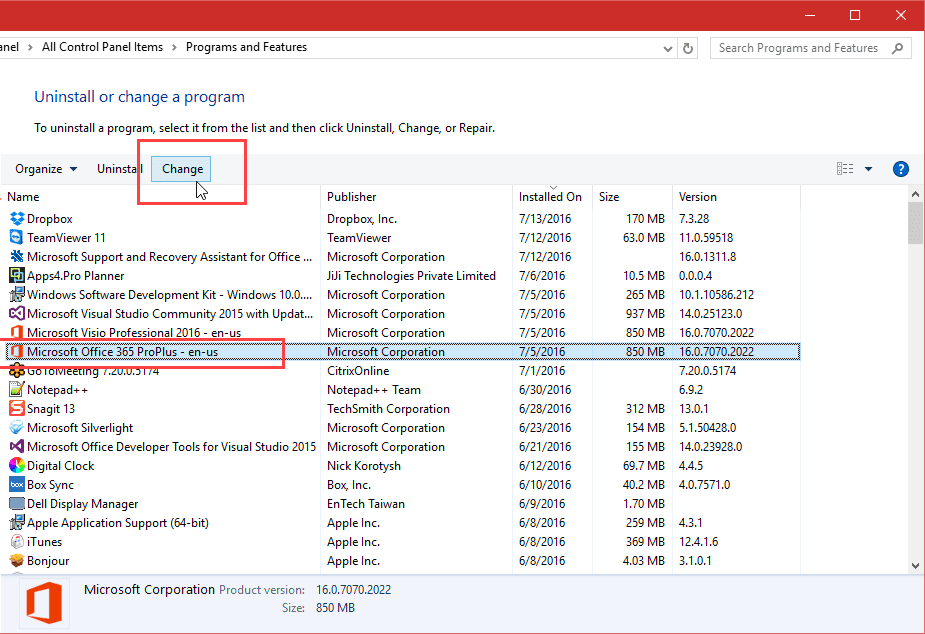Select the Snagit 13 icon
This screenshot has height=634, width=925.
point(17,409)
